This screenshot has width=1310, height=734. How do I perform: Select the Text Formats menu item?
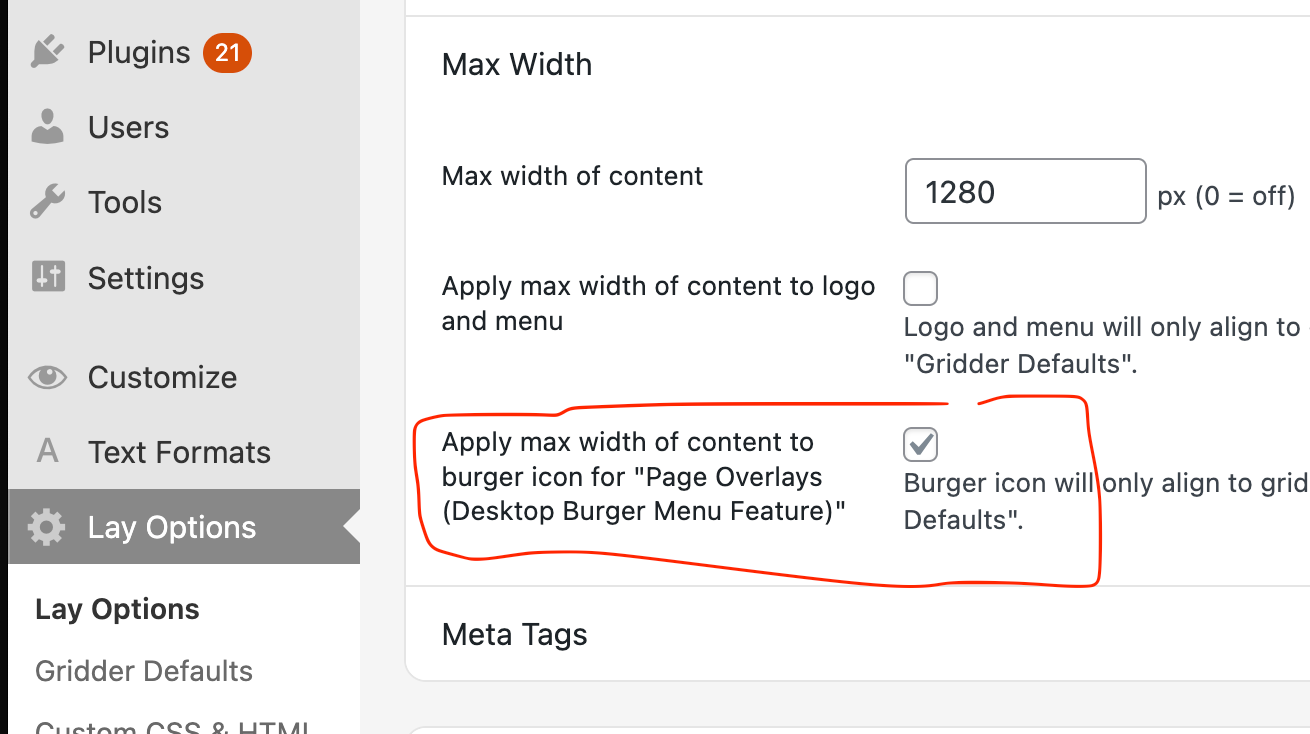pyautogui.click(x=179, y=452)
